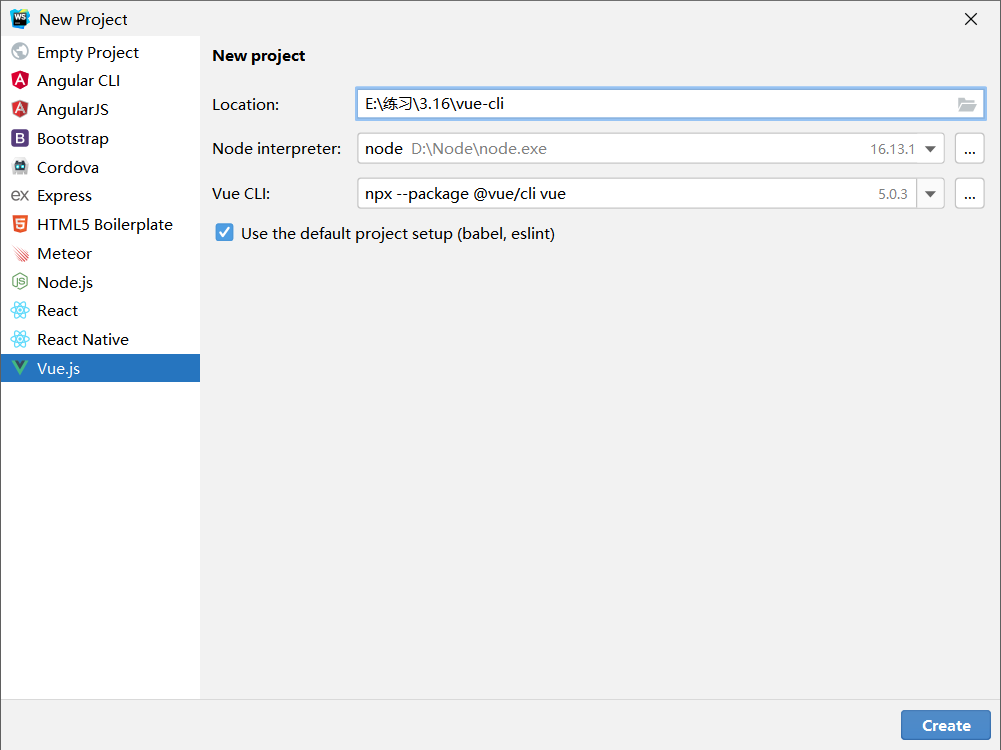Image resolution: width=1001 pixels, height=750 pixels.
Task: Select the HTML5 Boilerplate shield icon
Action: [x=20, y=225]
